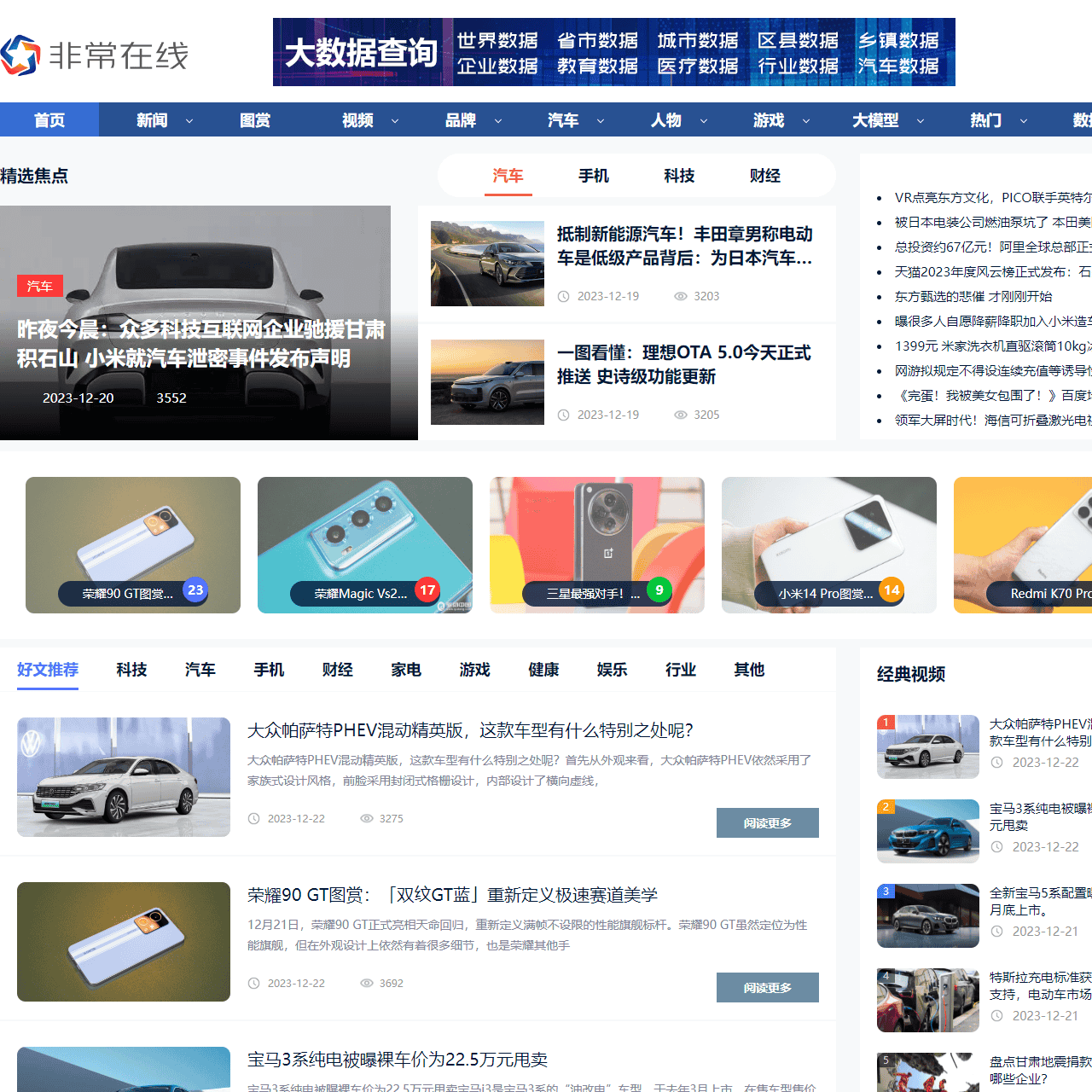
Task: Open the 宝马3系纯电被曝裸车价 article title
Action: pos(398,1060)
